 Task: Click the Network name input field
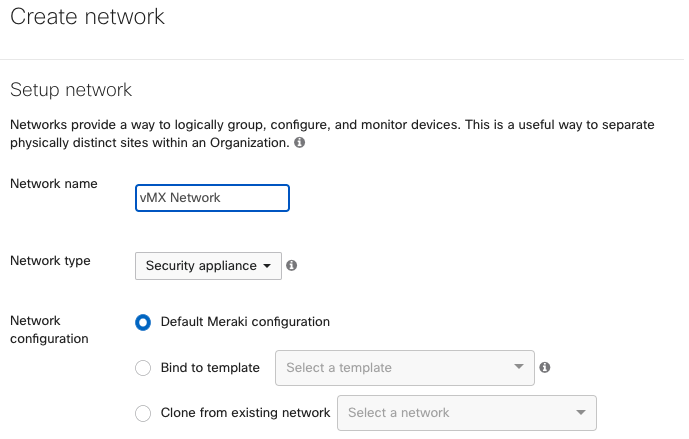212,198
